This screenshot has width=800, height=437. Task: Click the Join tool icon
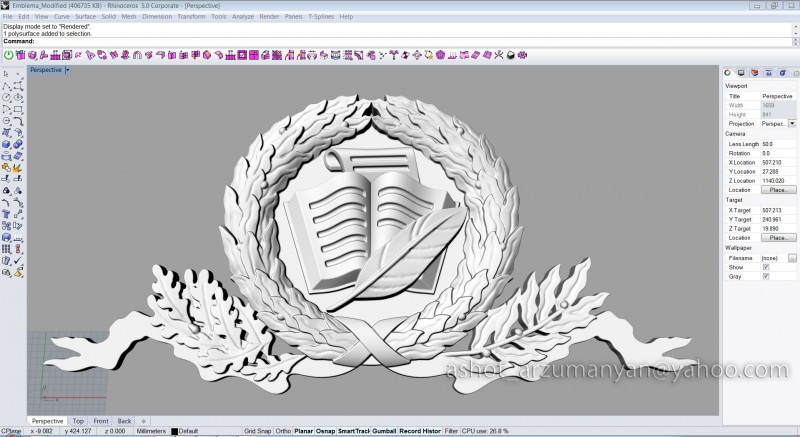point(6,167)
